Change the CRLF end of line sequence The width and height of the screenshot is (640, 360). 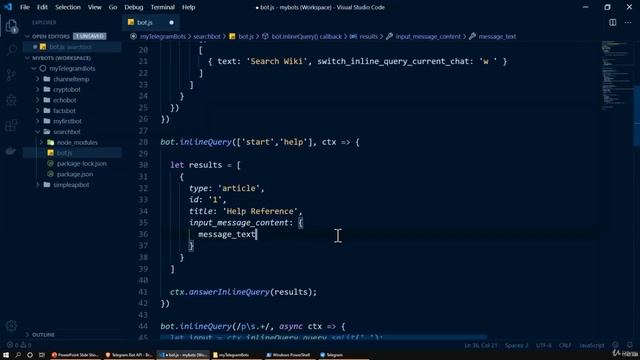click(565, 345)
